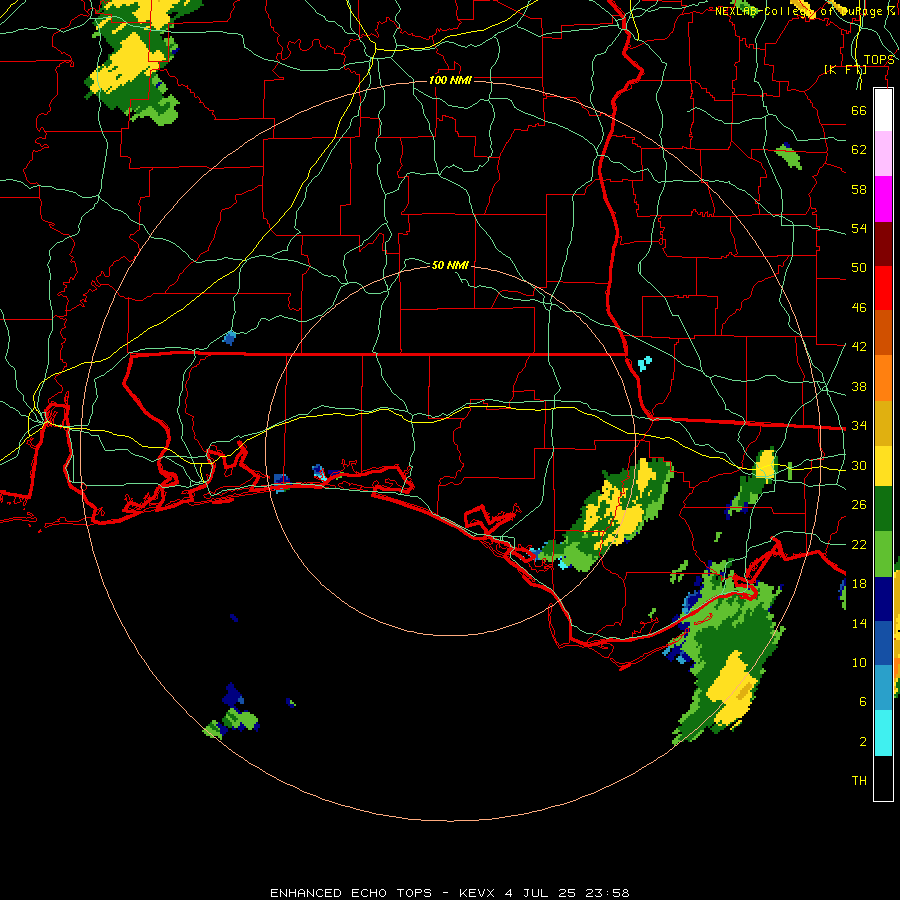Click the legend value "14"

pyautogui.click(x=859, y=623)
